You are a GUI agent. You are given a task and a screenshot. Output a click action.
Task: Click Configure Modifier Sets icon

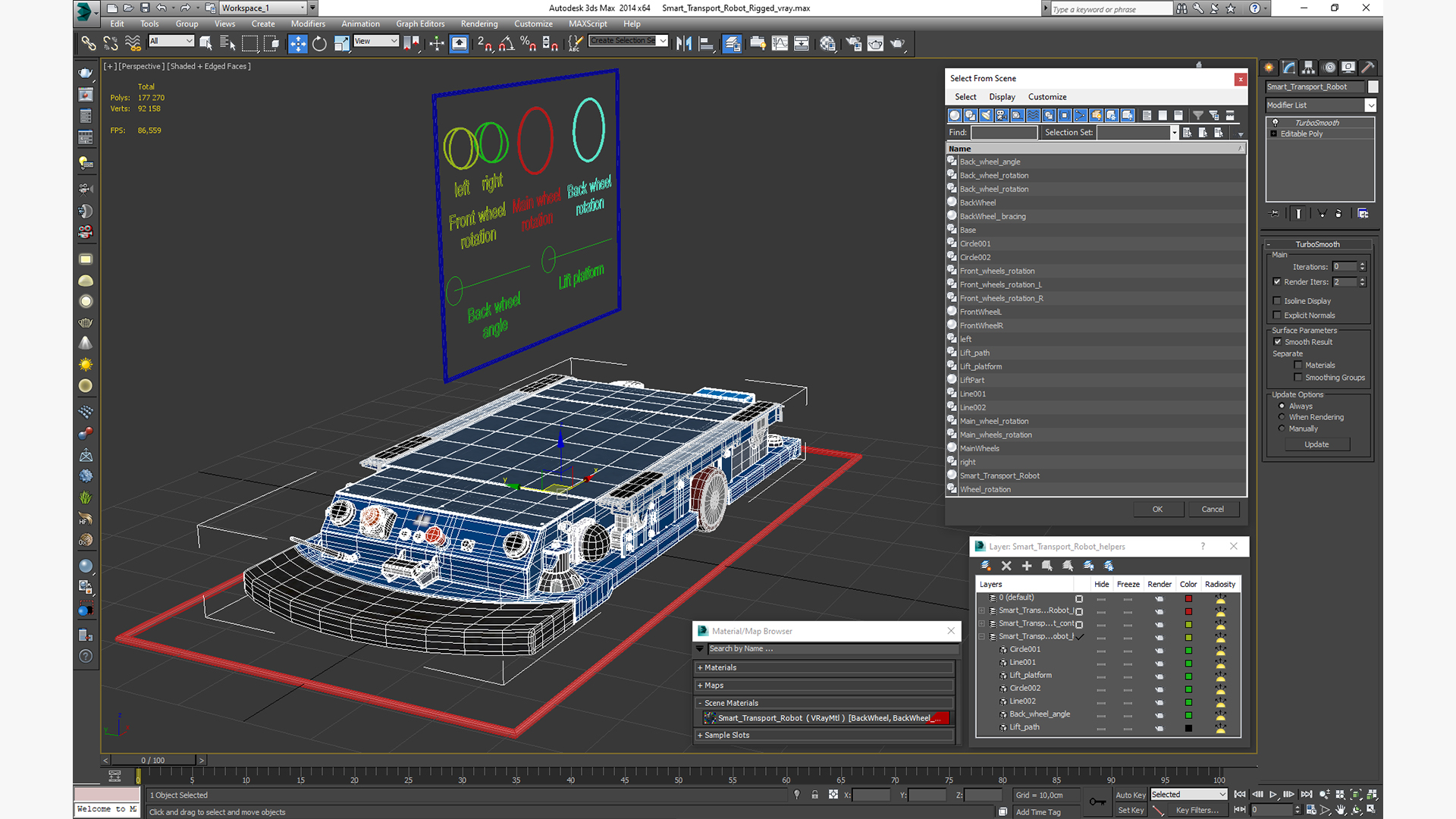pyautogui.click(x=1363, y=214)
